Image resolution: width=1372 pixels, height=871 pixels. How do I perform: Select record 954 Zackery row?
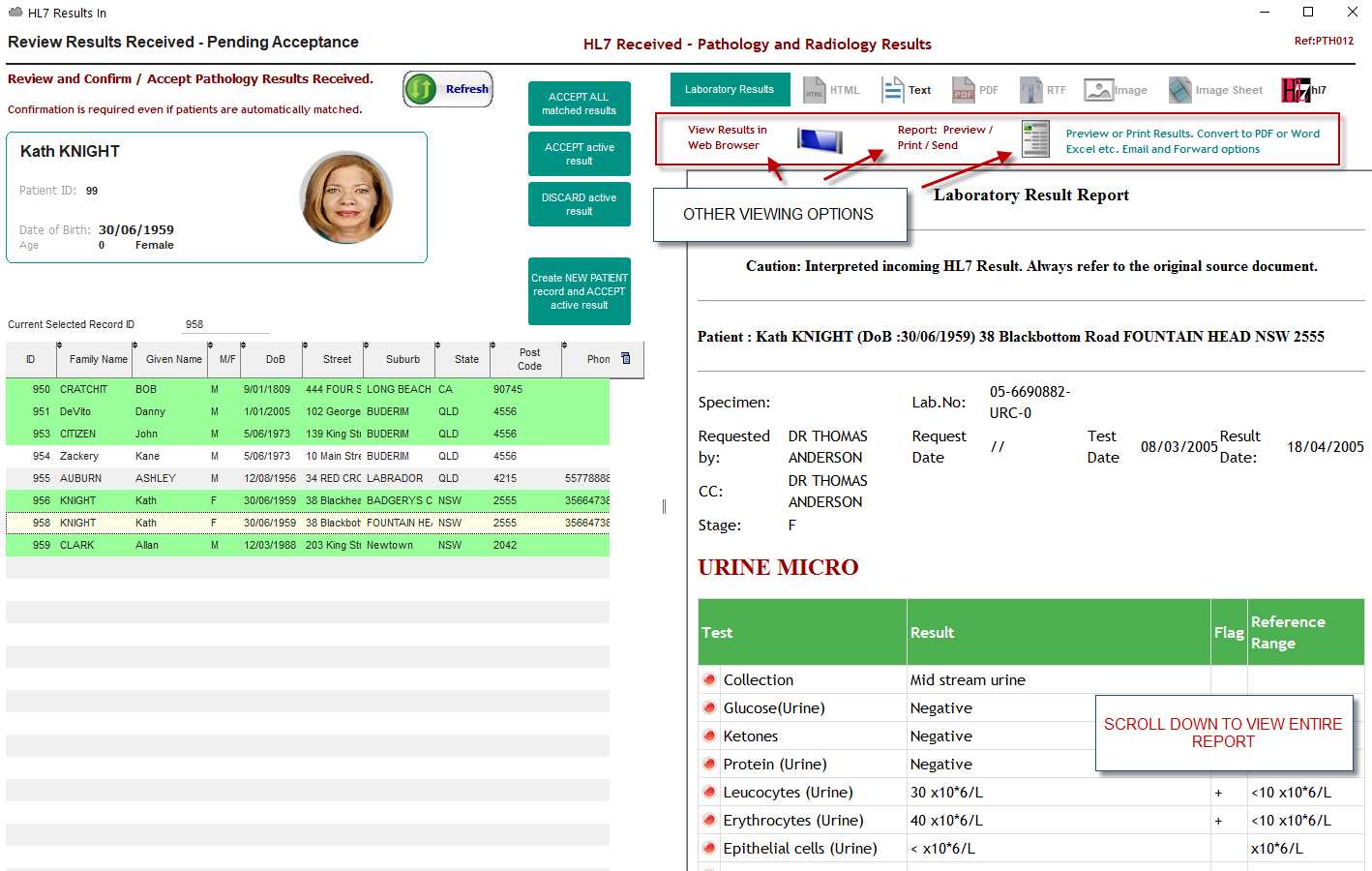click(308, 456)
